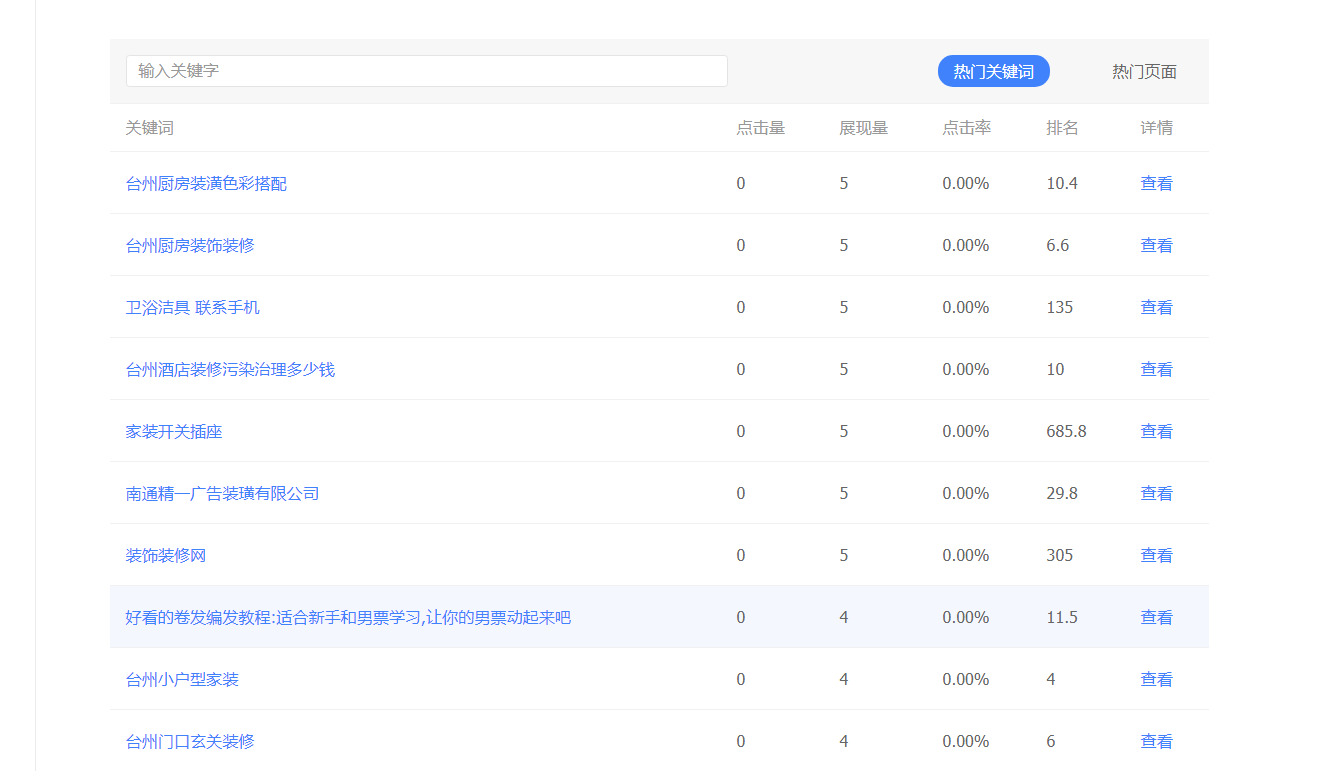Open the 卷发编发教程 keyword link
The image size is (1326, 771).
(348, 617)
